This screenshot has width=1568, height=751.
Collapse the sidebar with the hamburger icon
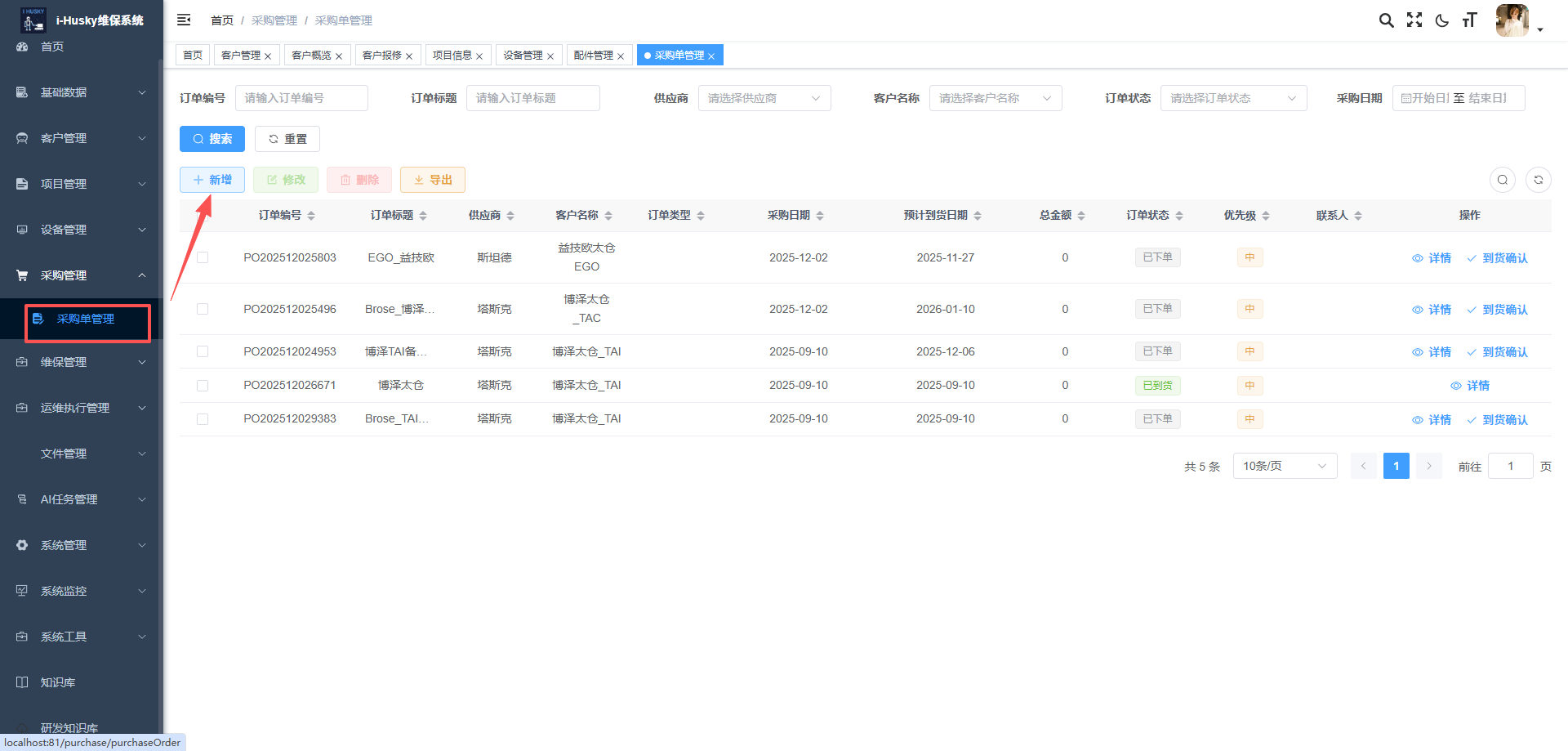(184, 20)
